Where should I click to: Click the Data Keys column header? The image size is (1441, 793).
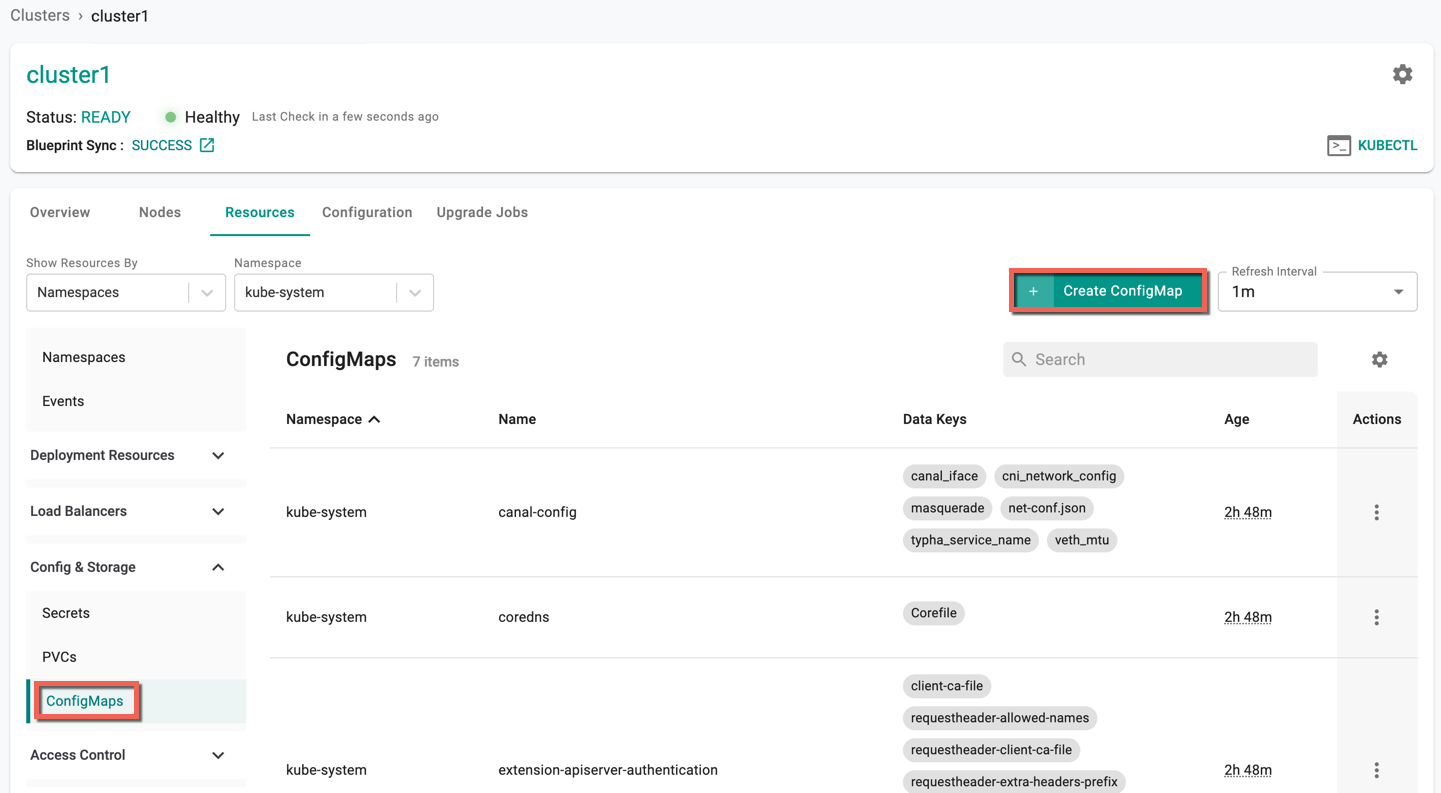934,419
